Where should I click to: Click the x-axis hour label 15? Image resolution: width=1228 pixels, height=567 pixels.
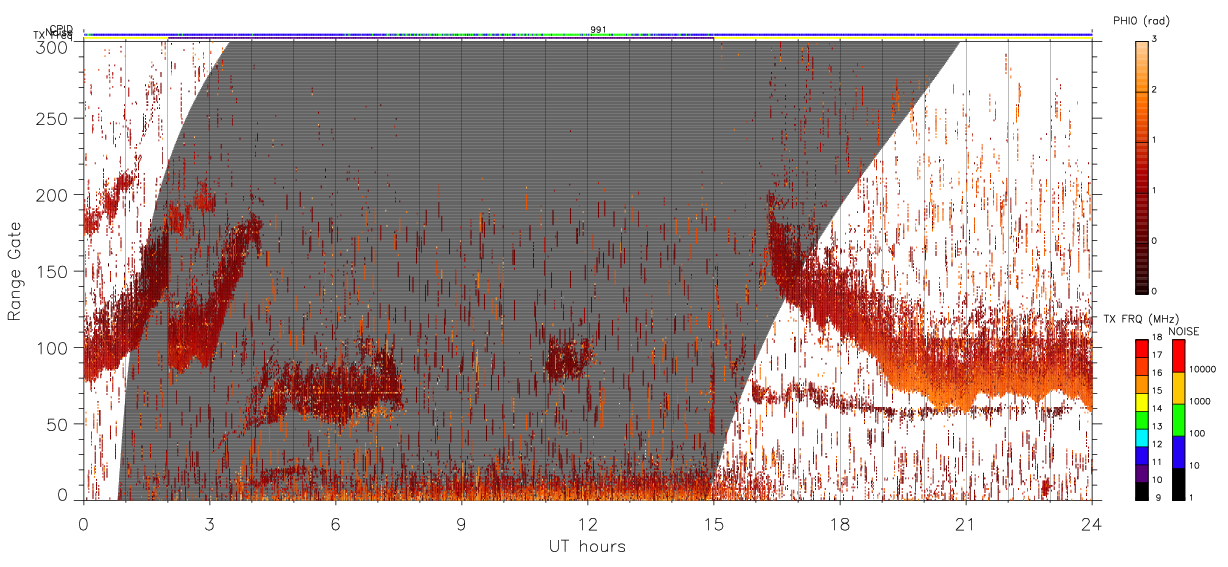coord(714,523)
